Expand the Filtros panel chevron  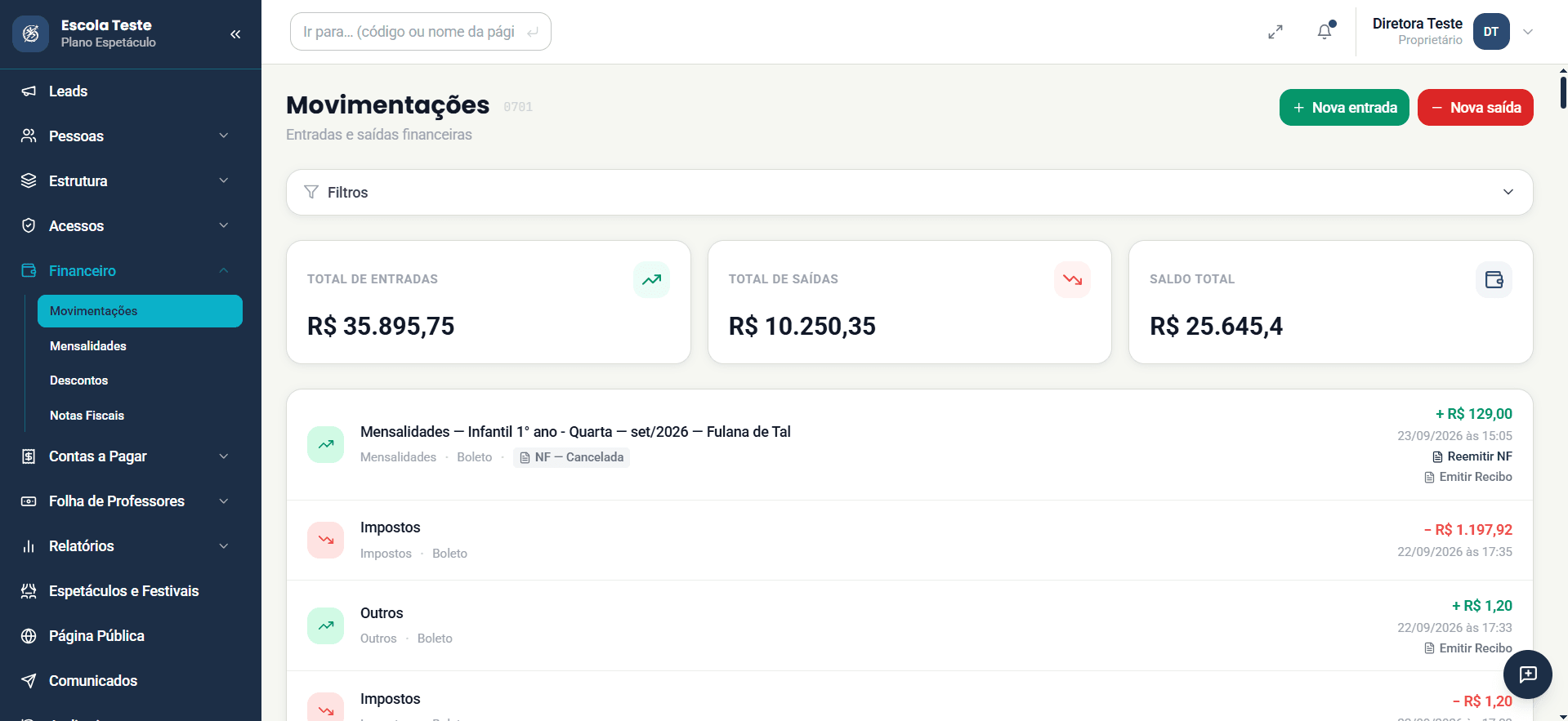pyautogui.click(x=1508, y=192)
